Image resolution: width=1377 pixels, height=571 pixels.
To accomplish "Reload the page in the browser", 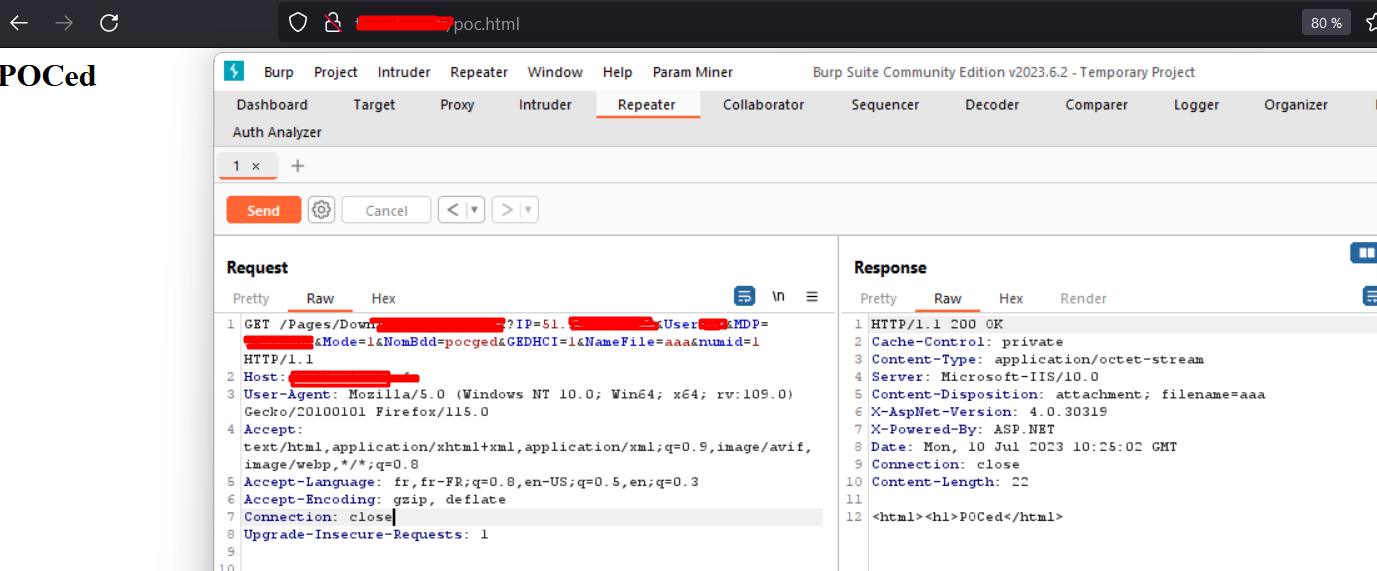I will click(x=109, y=23).
